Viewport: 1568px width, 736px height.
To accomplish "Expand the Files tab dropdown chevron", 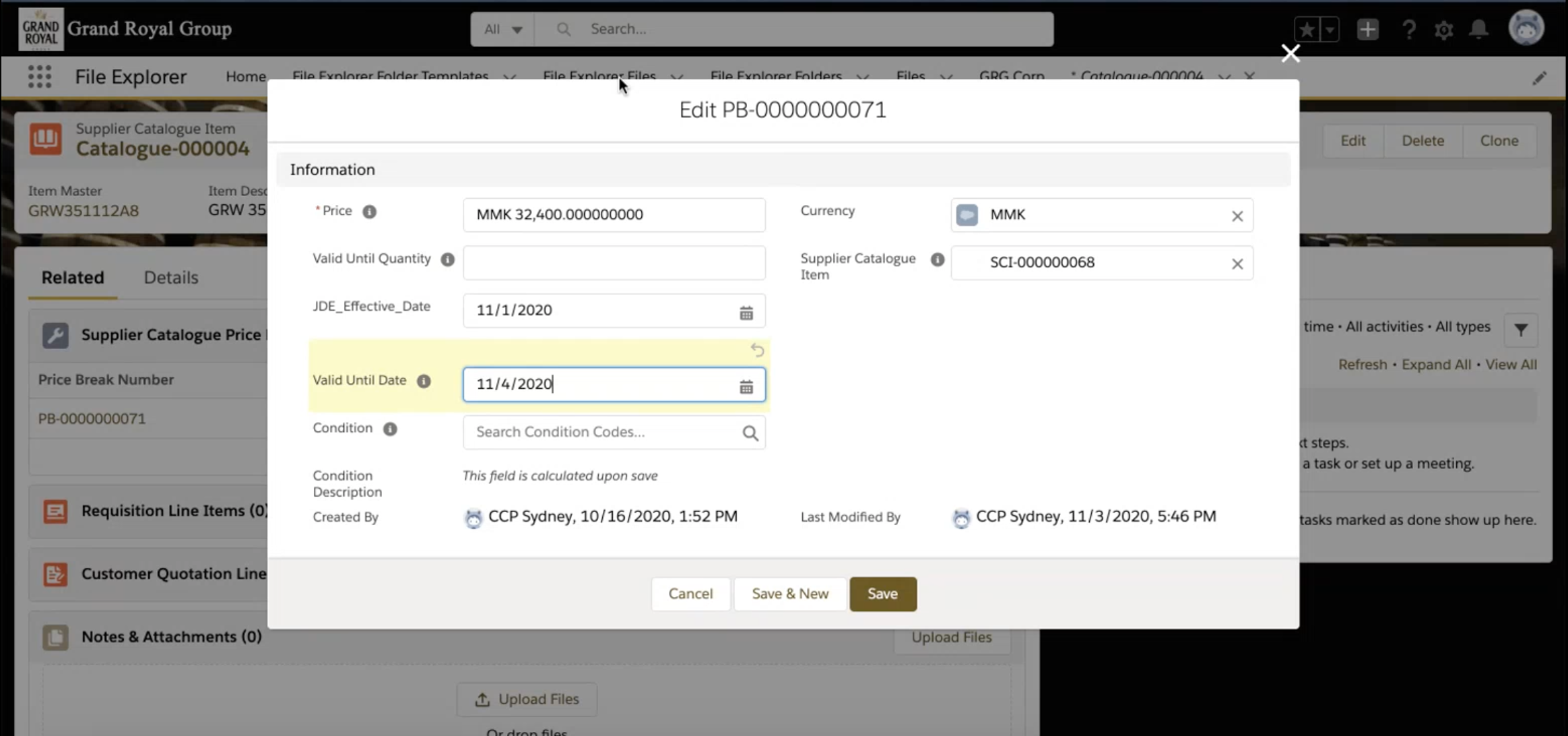I will pos(946,77).
